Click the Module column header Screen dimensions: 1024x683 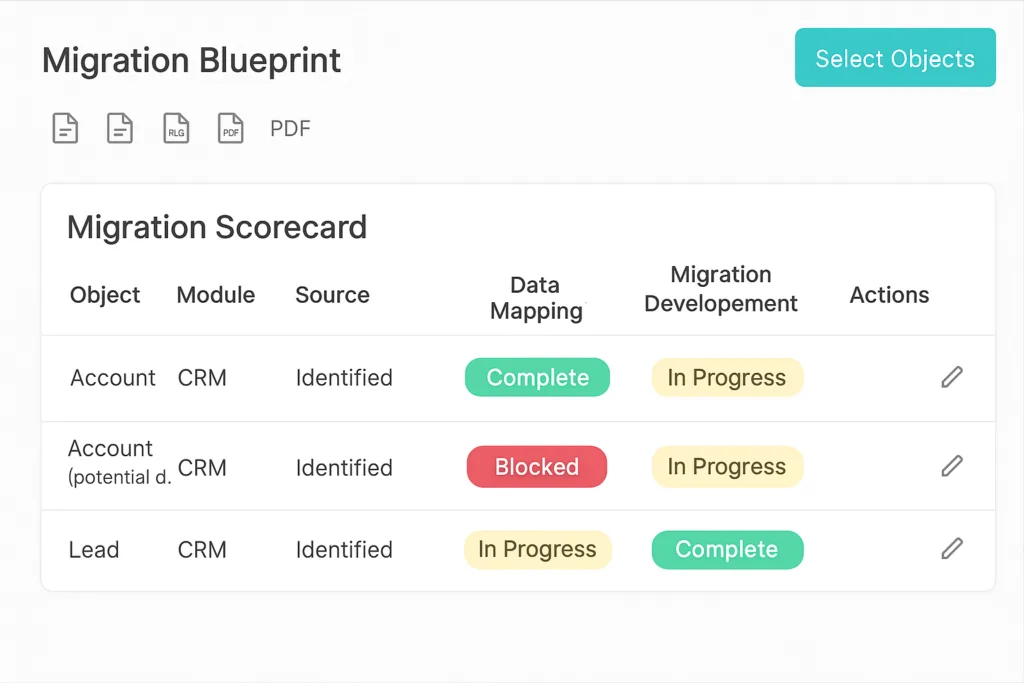[x=216, y=295]
